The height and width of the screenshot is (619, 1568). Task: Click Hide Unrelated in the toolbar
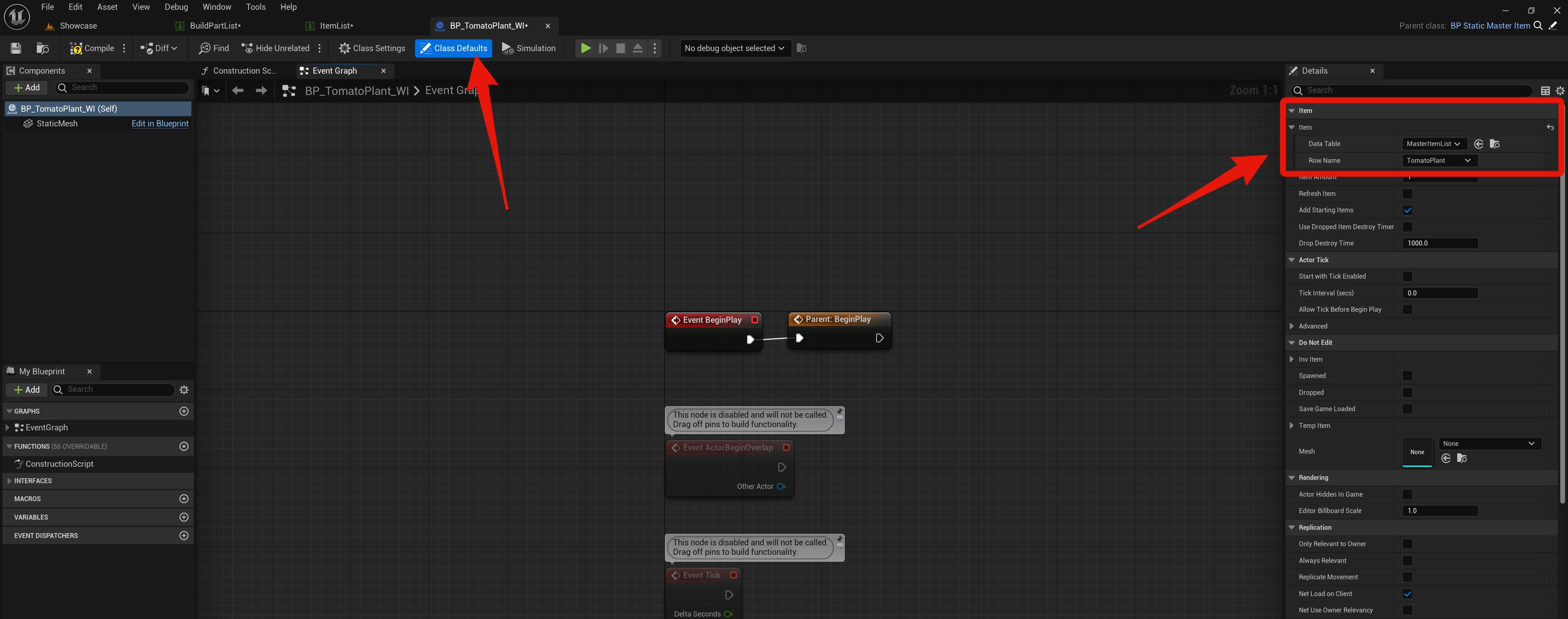click(275, 48)
